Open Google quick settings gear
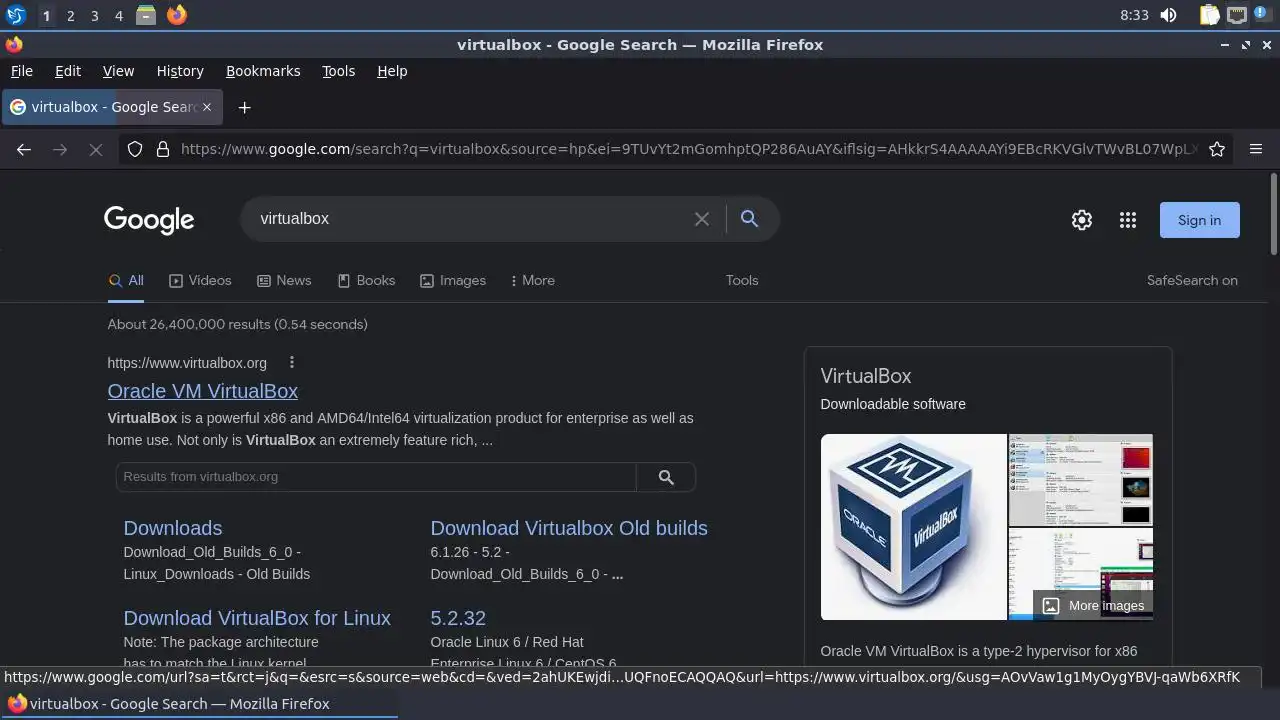 point(1082,220)
